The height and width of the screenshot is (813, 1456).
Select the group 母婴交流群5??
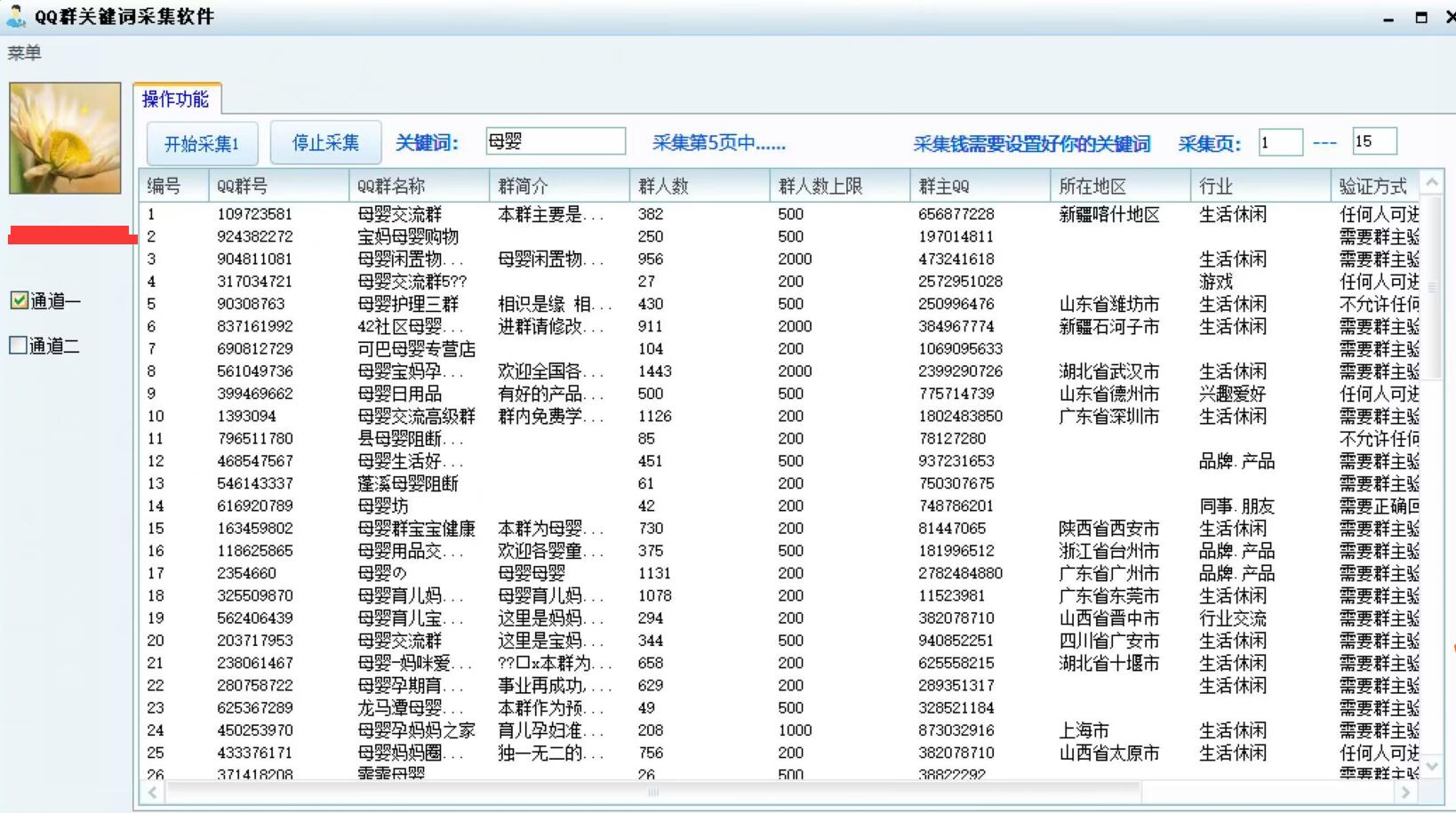click(x=412, y=281)
